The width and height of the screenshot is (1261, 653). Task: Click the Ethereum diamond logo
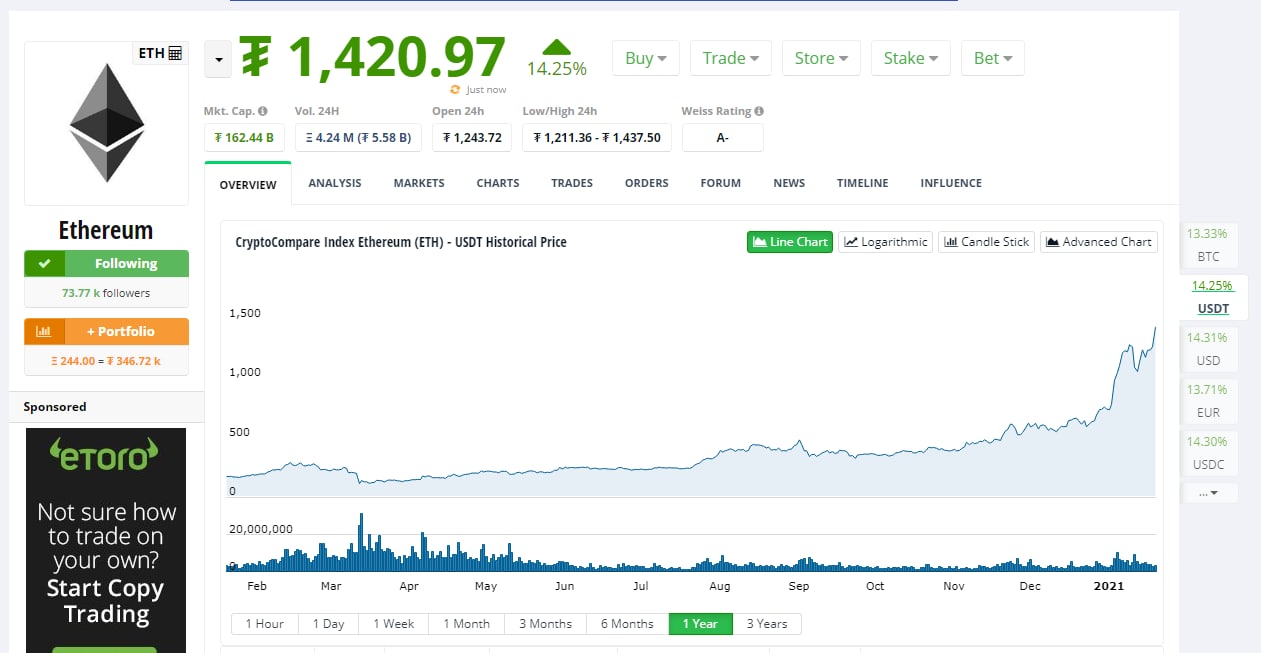click(x=107, y=123)
